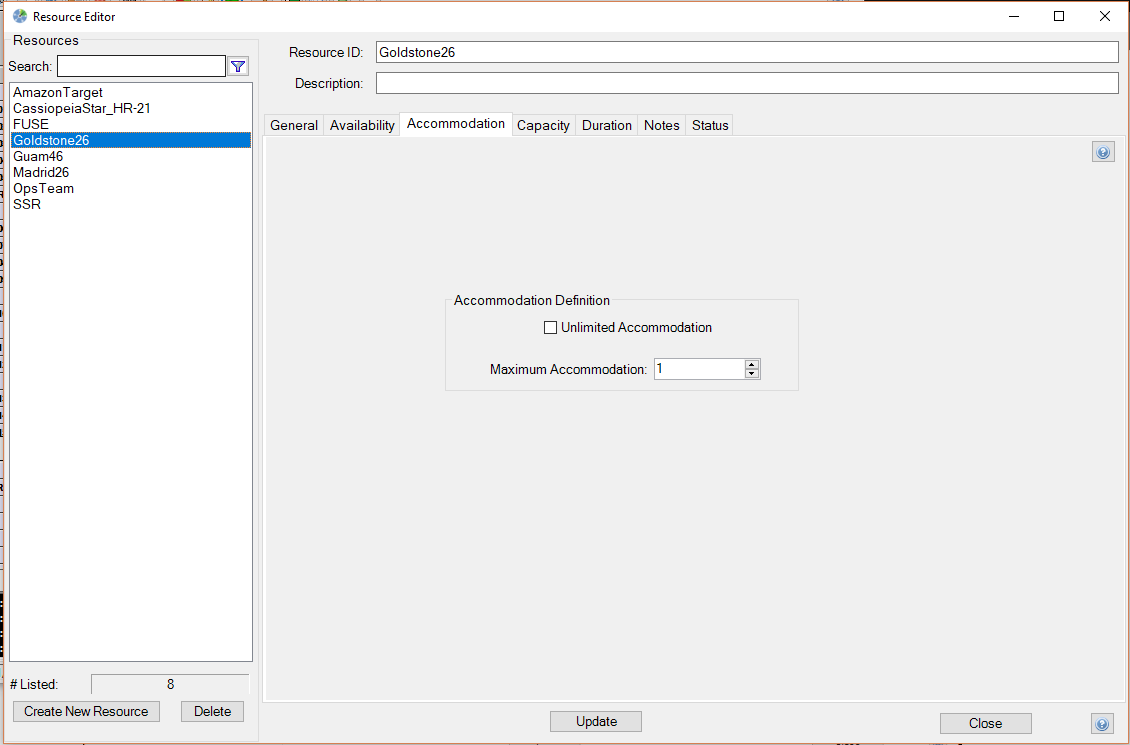This screenshot has height=745, width=1130.
Task: Switch to the General tab
Action: (294, 126)
